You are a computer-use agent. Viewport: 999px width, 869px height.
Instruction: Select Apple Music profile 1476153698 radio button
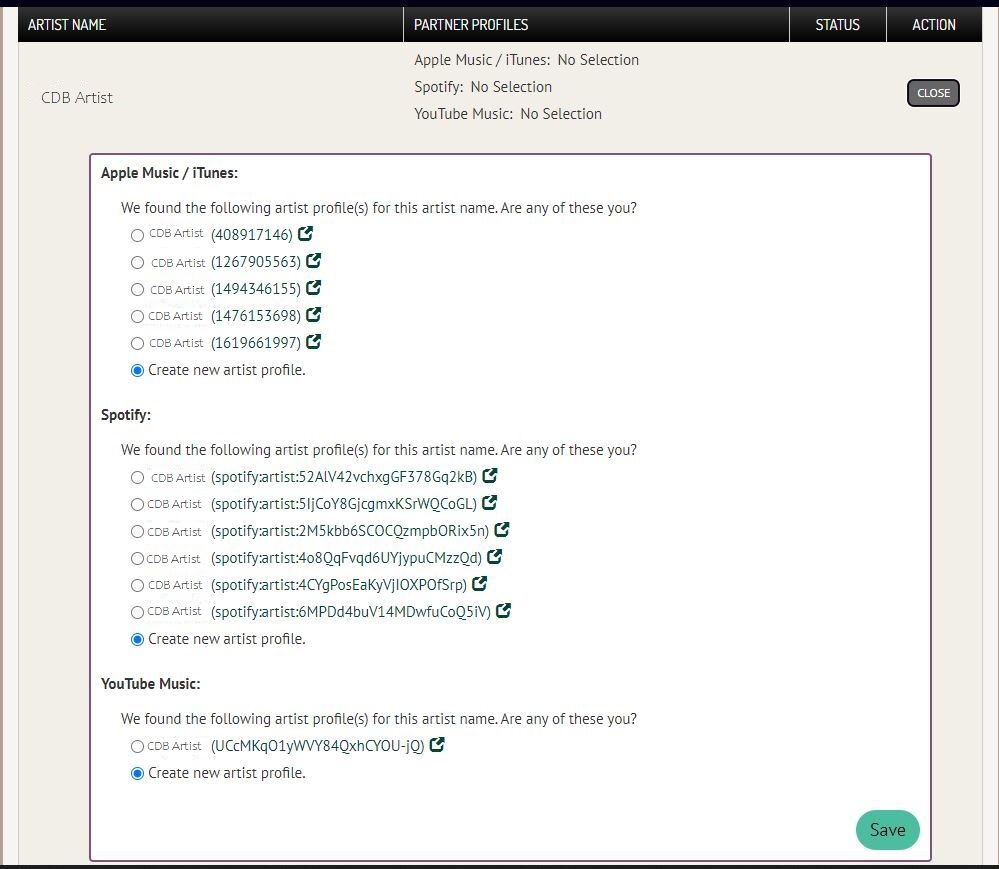pos(137,316)
